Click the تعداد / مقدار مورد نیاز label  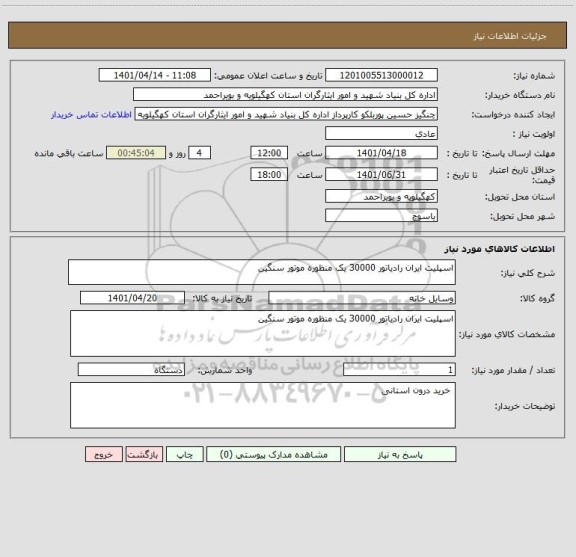point(513,370)
